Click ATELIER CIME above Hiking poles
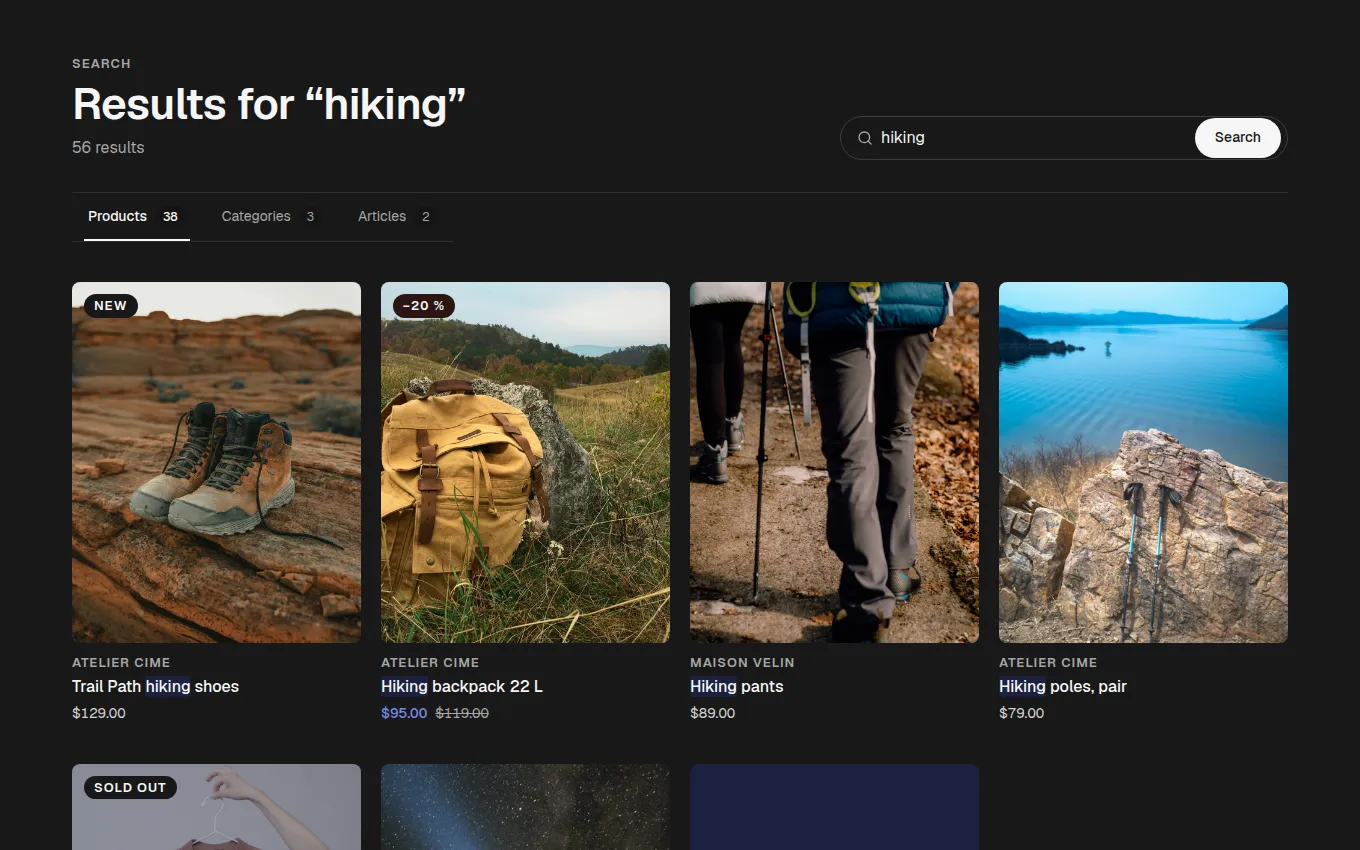This screenshot has width=1360, height=850. click(1048, 662)
